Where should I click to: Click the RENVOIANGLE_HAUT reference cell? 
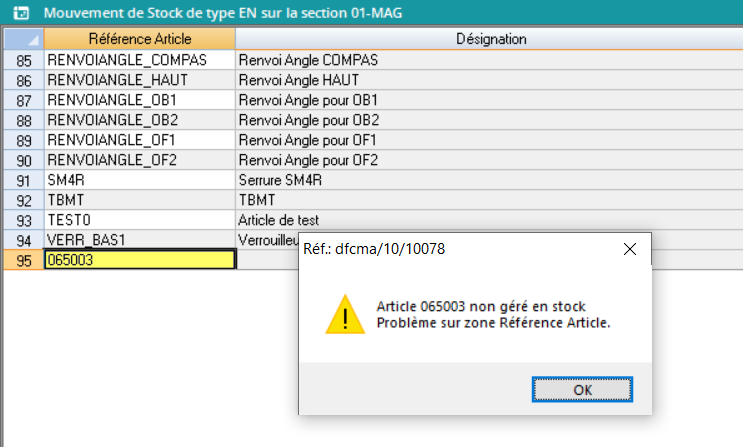(140, 80)
